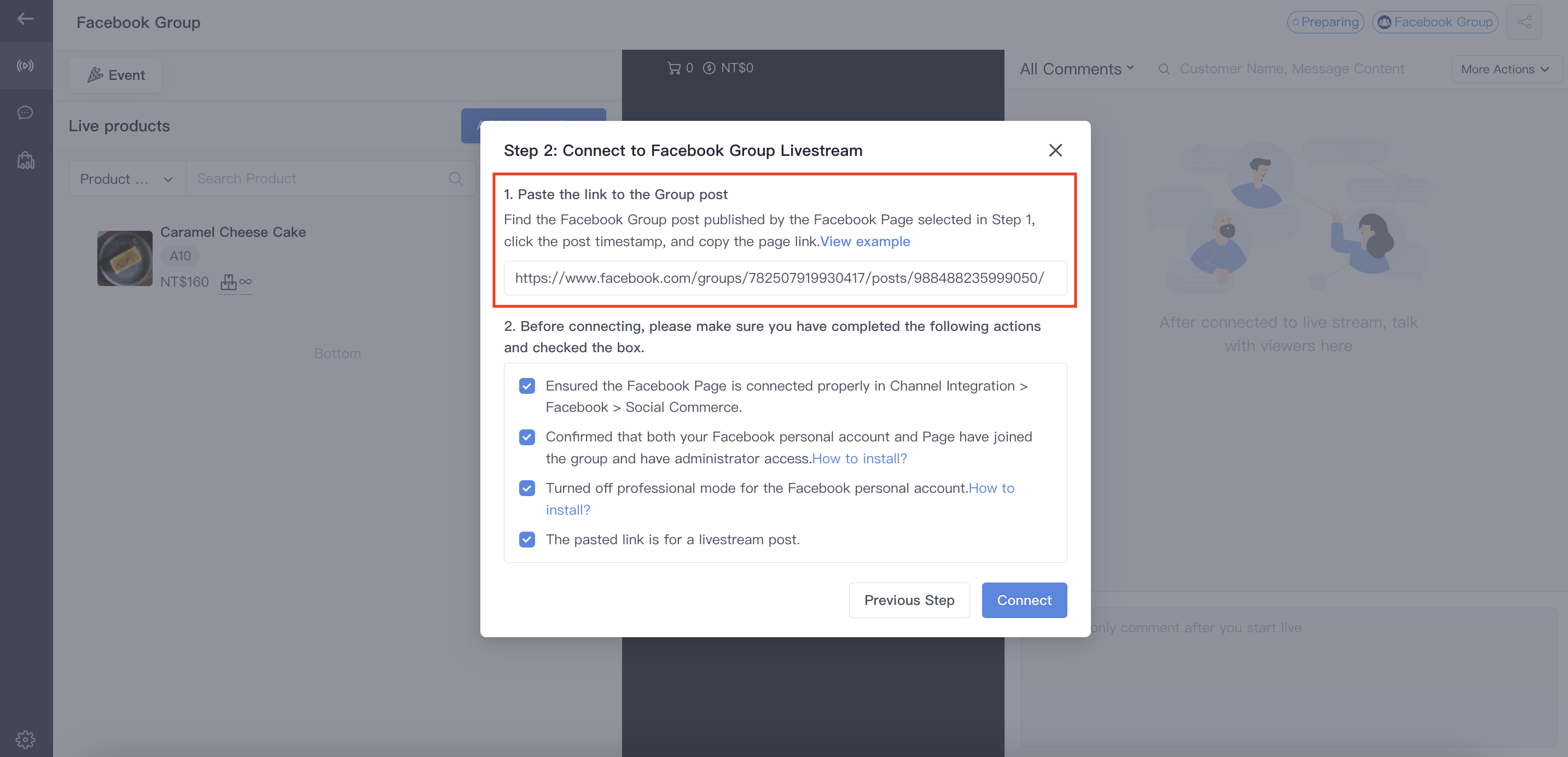The height and width of the screenshot is (757, 1568).
Task: Expand the All Comments dropdown
Action: (1076, 69)
